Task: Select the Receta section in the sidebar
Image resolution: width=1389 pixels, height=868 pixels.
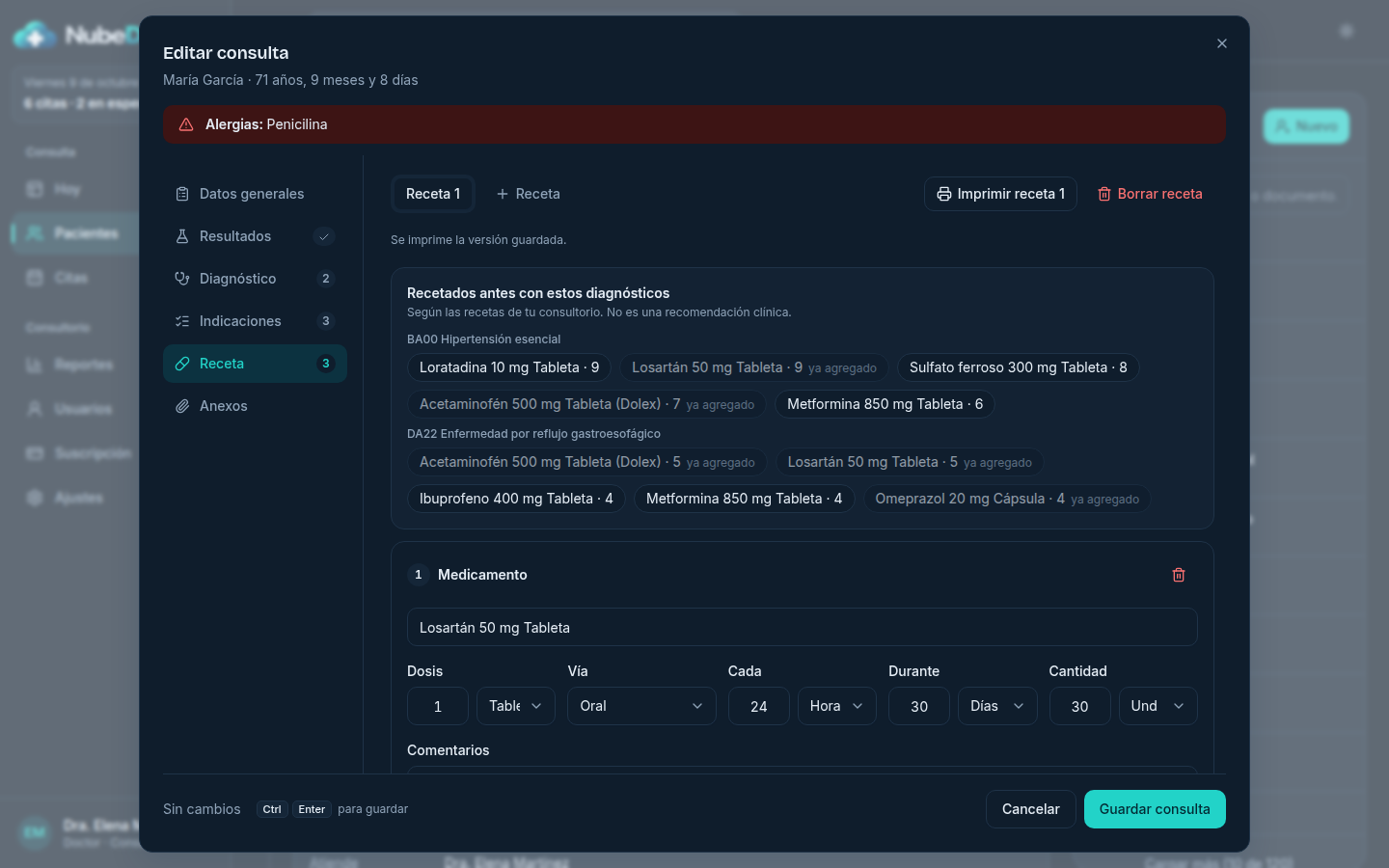Action: [255, 364]
